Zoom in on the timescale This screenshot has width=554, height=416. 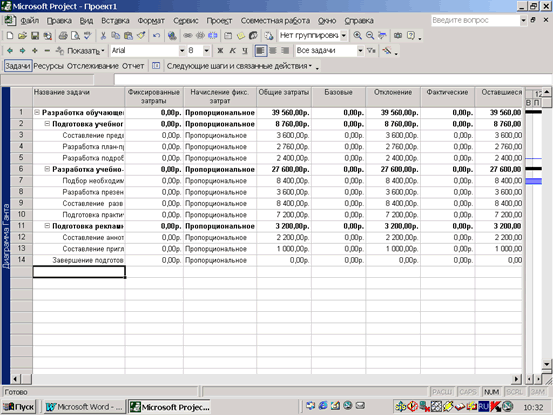(357, 36)
